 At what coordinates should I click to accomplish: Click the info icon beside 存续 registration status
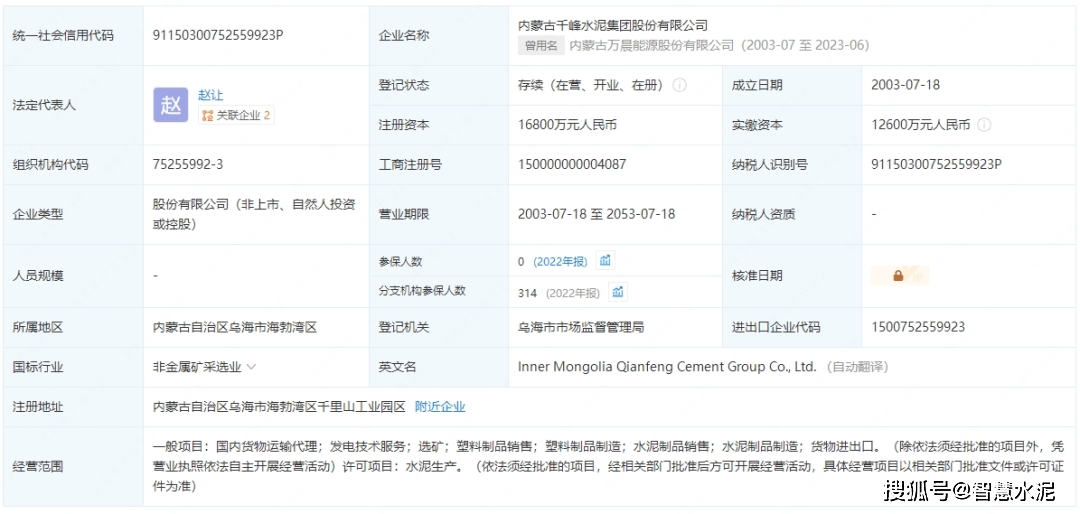click(680, 85)
